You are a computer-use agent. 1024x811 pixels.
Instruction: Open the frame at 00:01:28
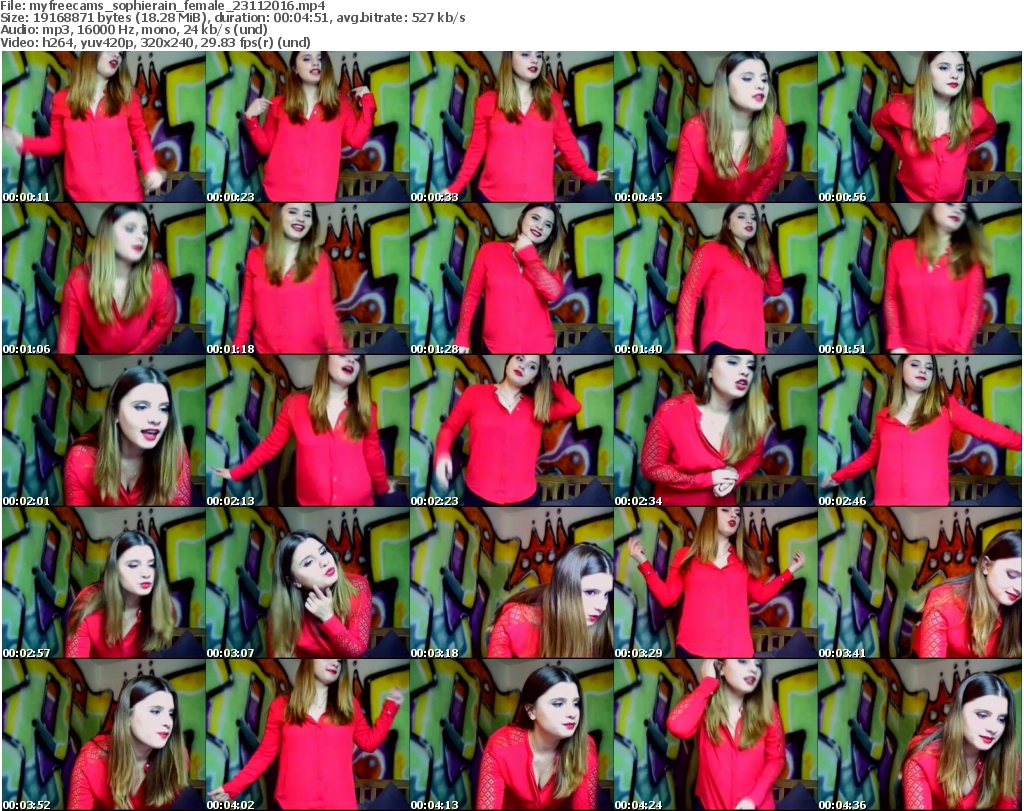tap(511, 279)
